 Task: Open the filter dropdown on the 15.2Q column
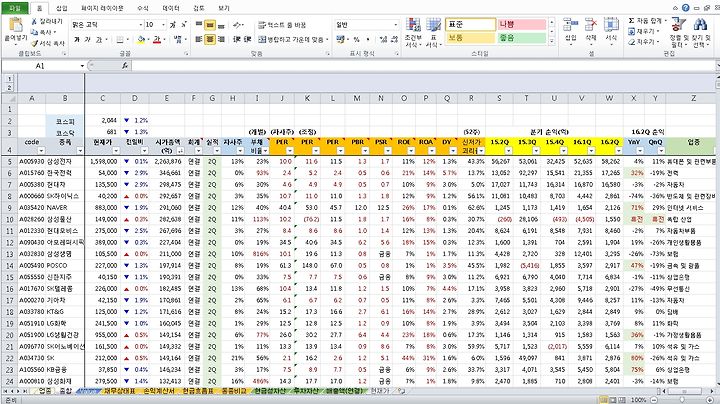pyautogui.click(x=508, y=151)
